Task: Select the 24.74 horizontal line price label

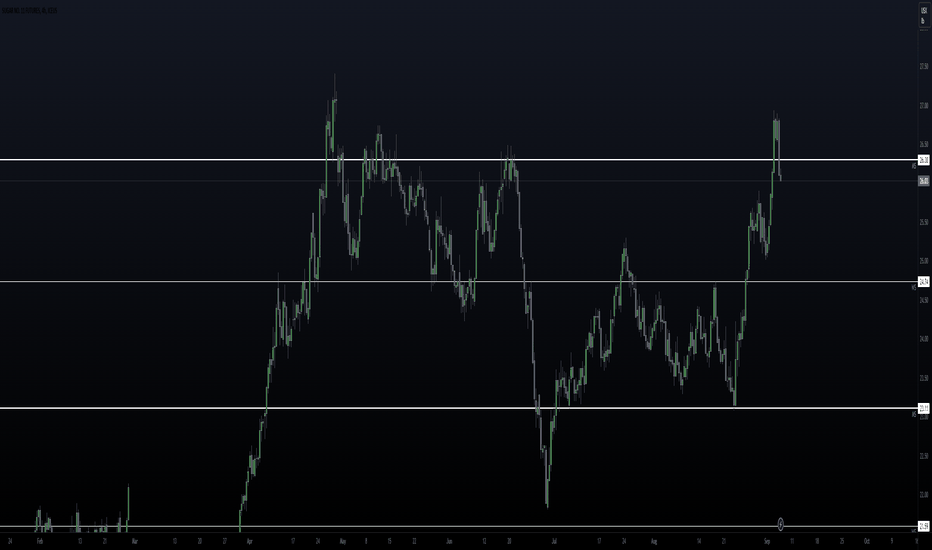Action: [x=924, y=282]
